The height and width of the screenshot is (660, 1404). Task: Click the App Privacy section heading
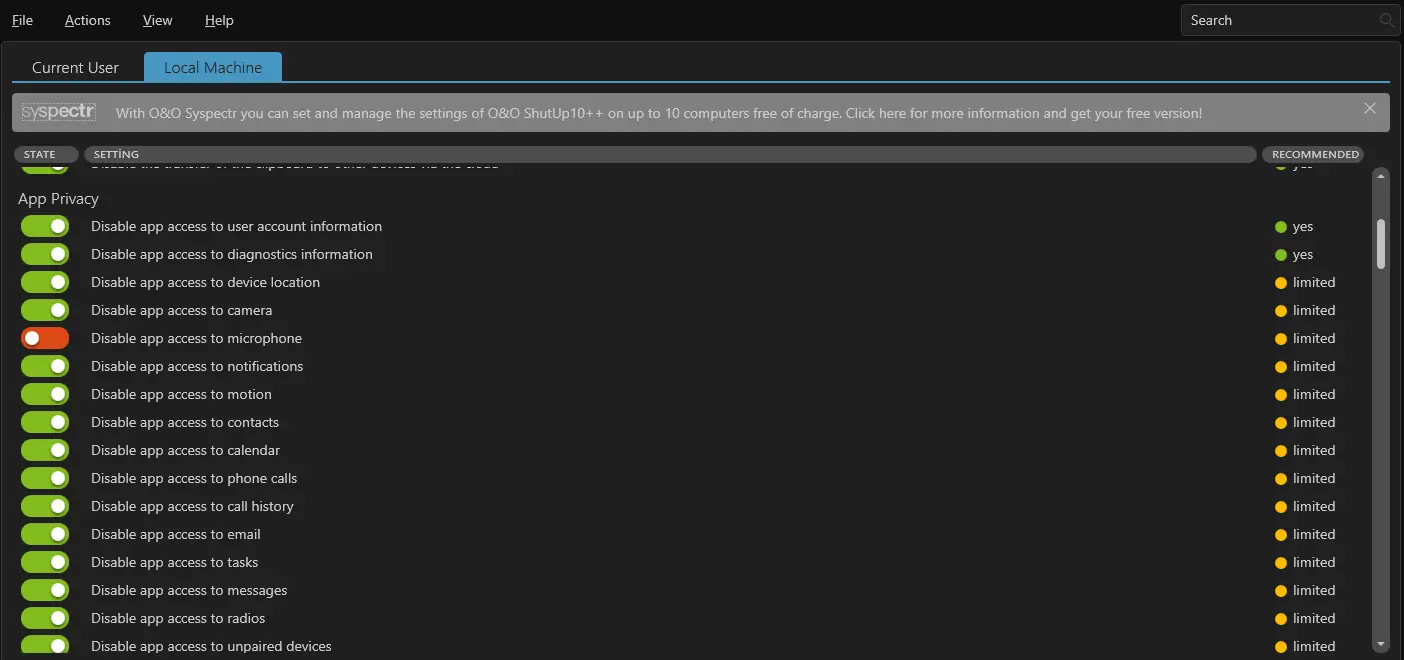(58, 198)
